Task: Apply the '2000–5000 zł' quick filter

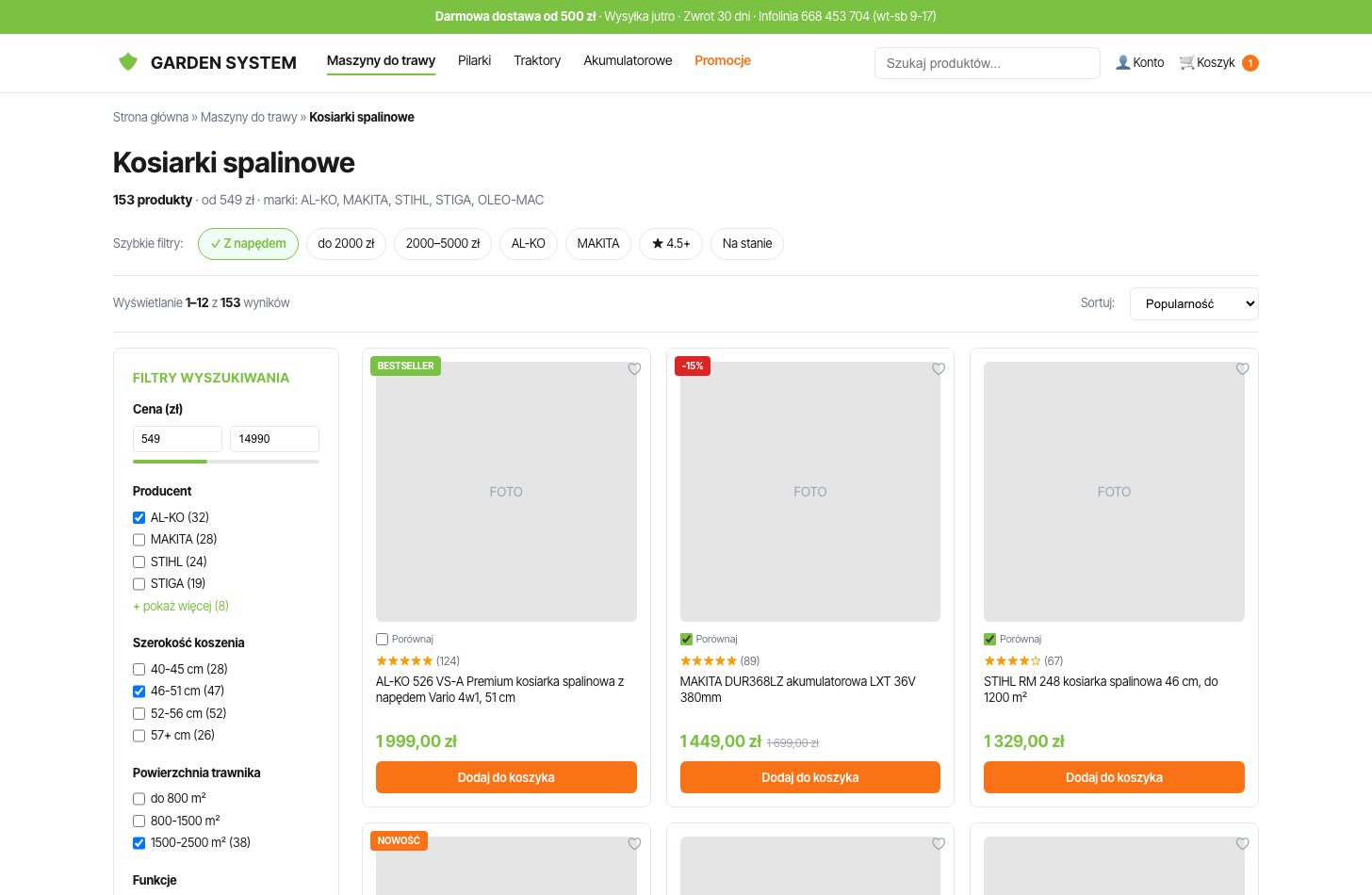Action: click(443, 244)
